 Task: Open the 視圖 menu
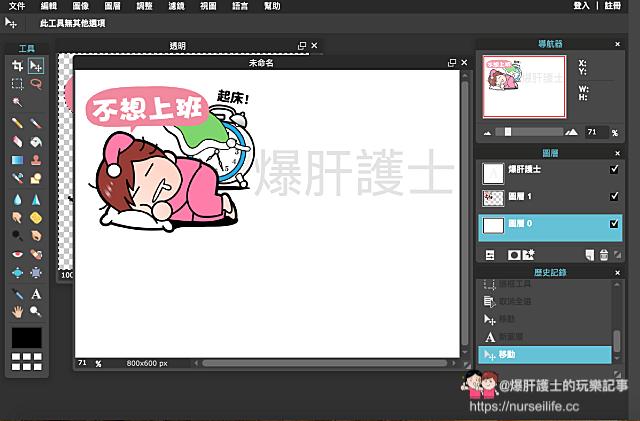coord(208,6)
